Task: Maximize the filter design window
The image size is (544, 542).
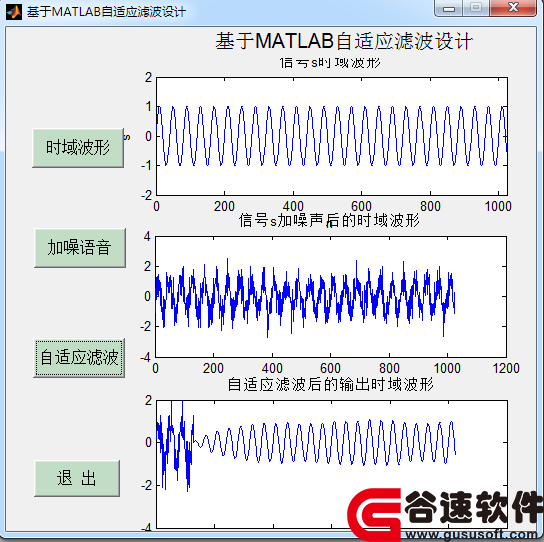Action: [x=476, y=8]
